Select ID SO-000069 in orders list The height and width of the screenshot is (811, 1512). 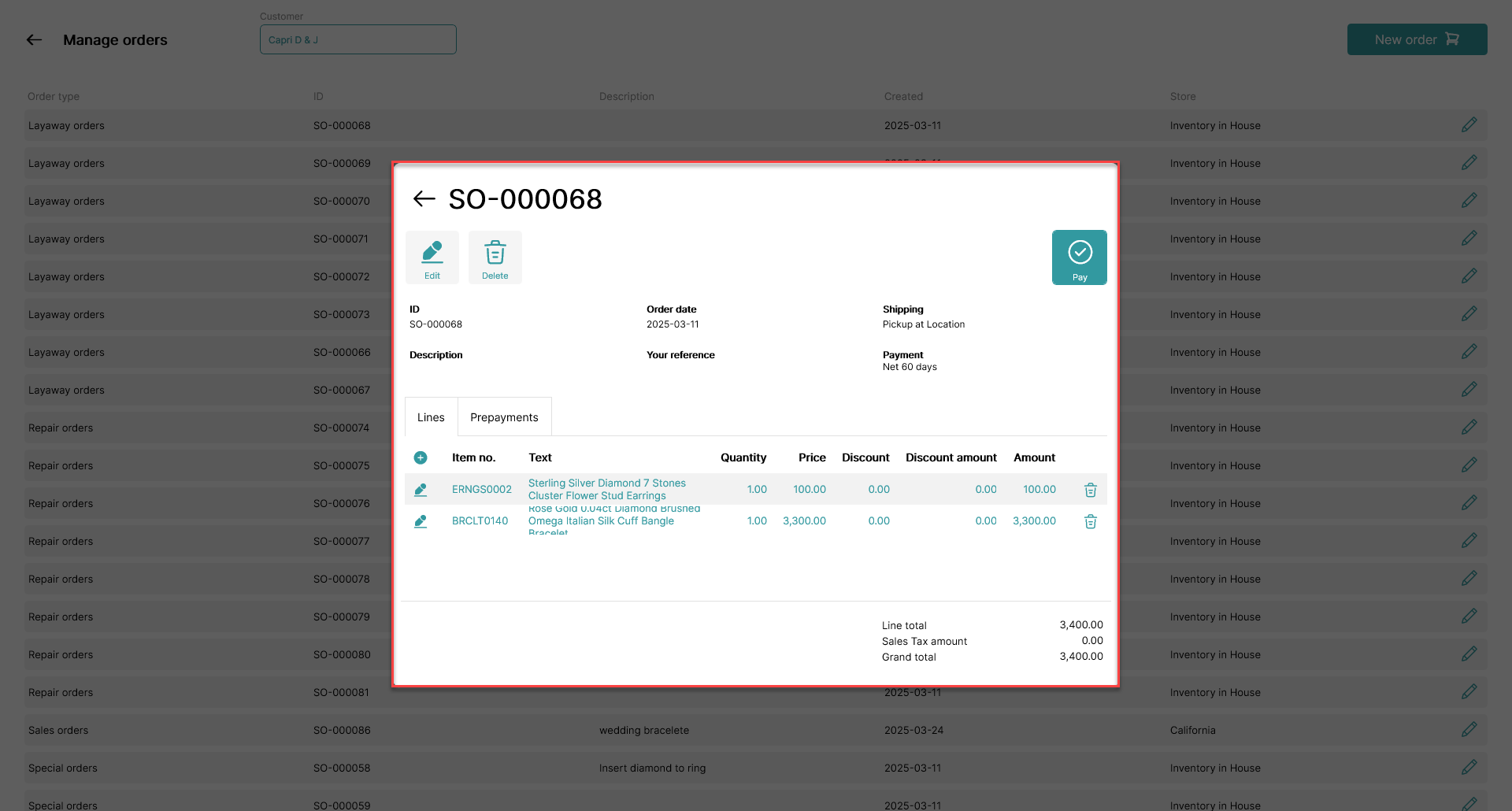pos(342,164)
